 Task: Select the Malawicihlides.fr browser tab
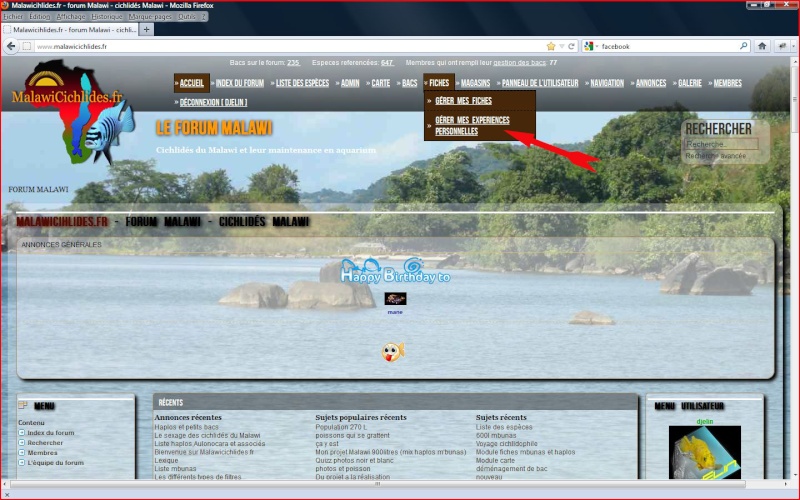[70, 30]
